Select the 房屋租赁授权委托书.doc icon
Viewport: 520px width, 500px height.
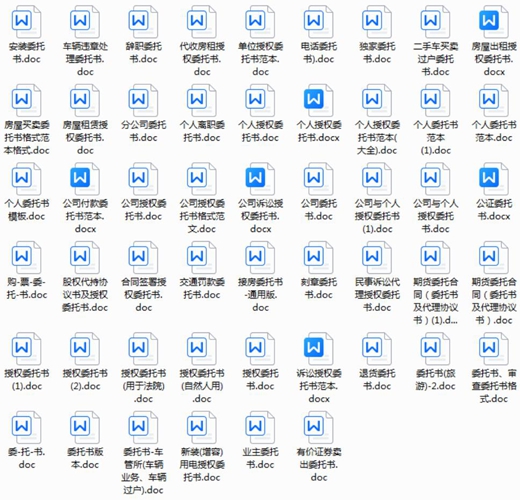coord(85,100)
